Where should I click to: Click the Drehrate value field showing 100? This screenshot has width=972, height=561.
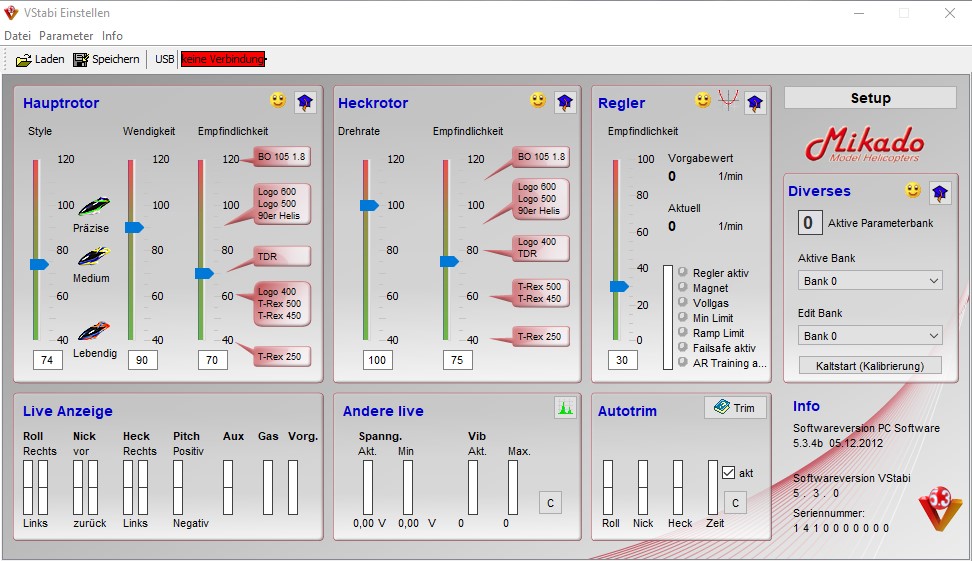pos(377,360)
